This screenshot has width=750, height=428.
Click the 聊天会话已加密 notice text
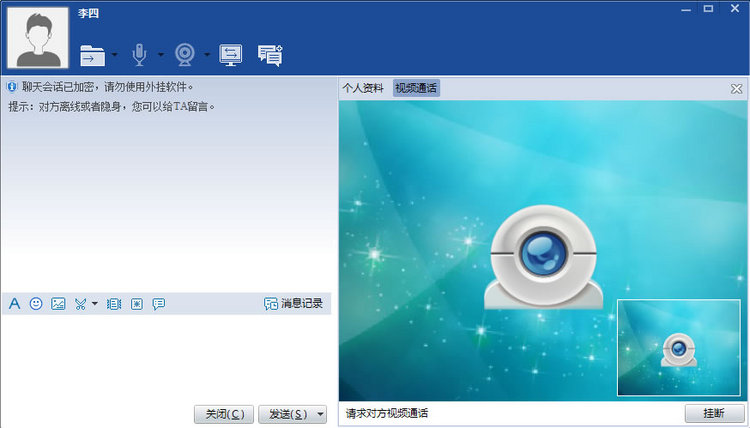click(108, 87)
